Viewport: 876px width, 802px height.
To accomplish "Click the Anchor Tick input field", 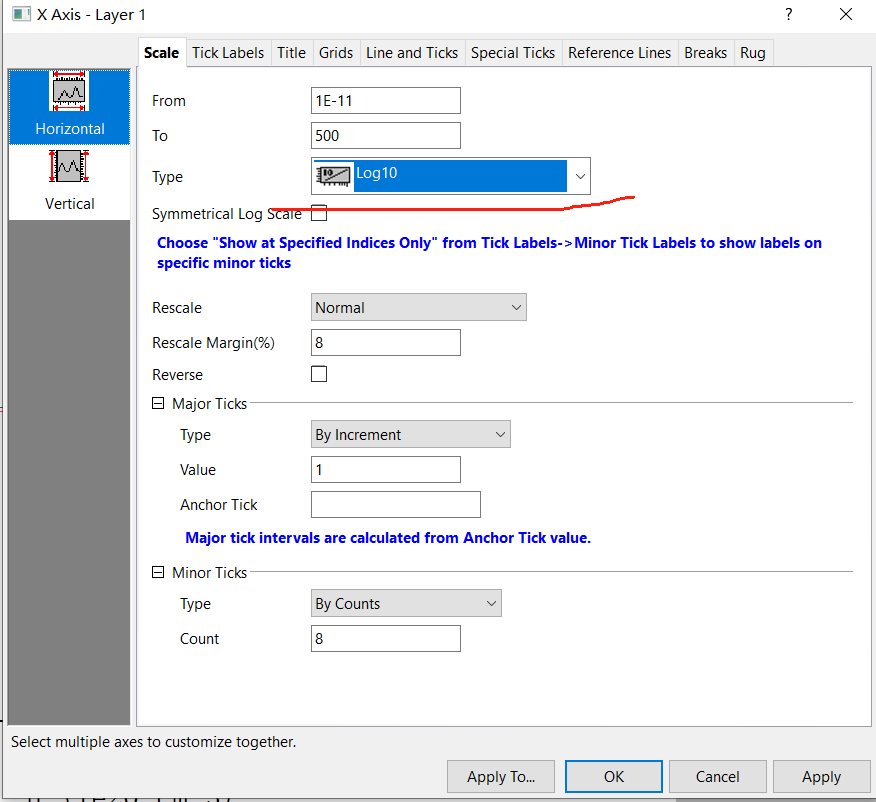I will pos(396,504).
